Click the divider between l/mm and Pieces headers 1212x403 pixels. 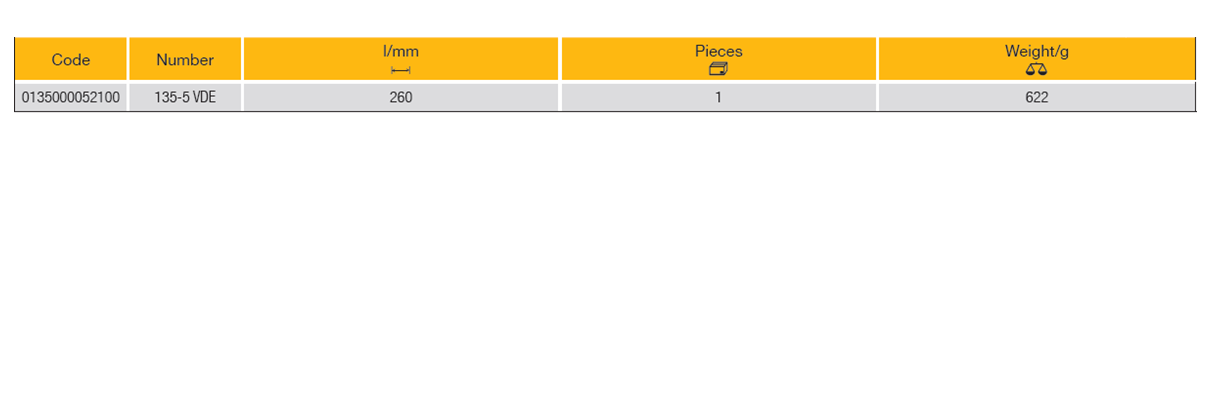point(560,60)
